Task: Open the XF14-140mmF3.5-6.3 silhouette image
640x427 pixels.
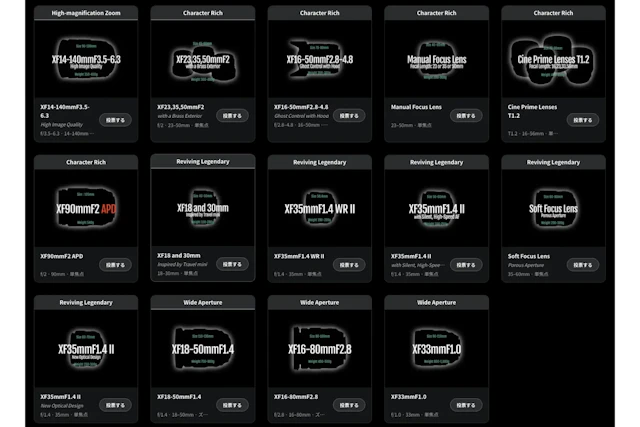Action: coord(86,59)
